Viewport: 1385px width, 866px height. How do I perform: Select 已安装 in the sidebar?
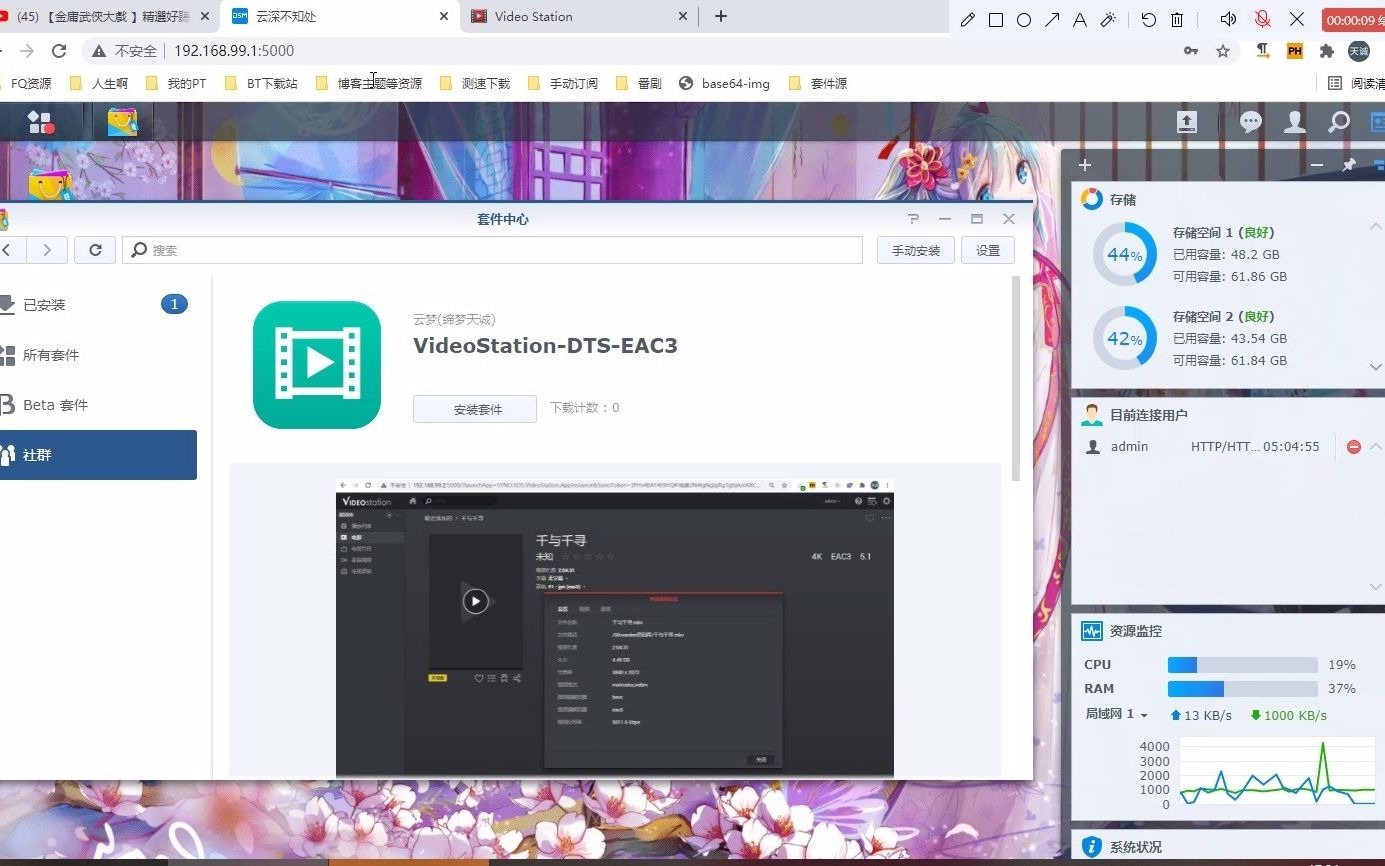(x=98, y=305)
